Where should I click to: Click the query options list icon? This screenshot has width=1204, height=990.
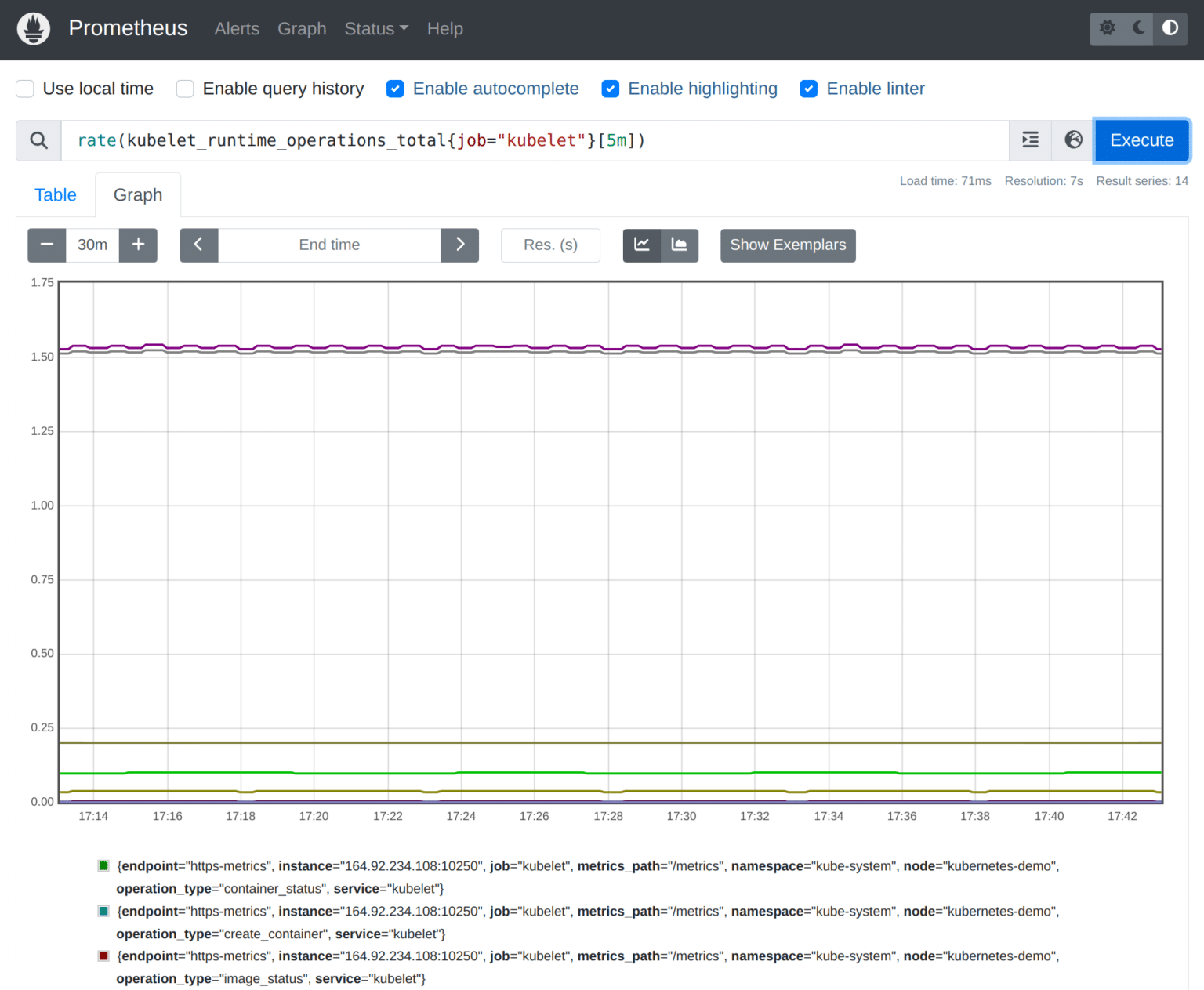pyautogui.click(x=1029, y=140)
